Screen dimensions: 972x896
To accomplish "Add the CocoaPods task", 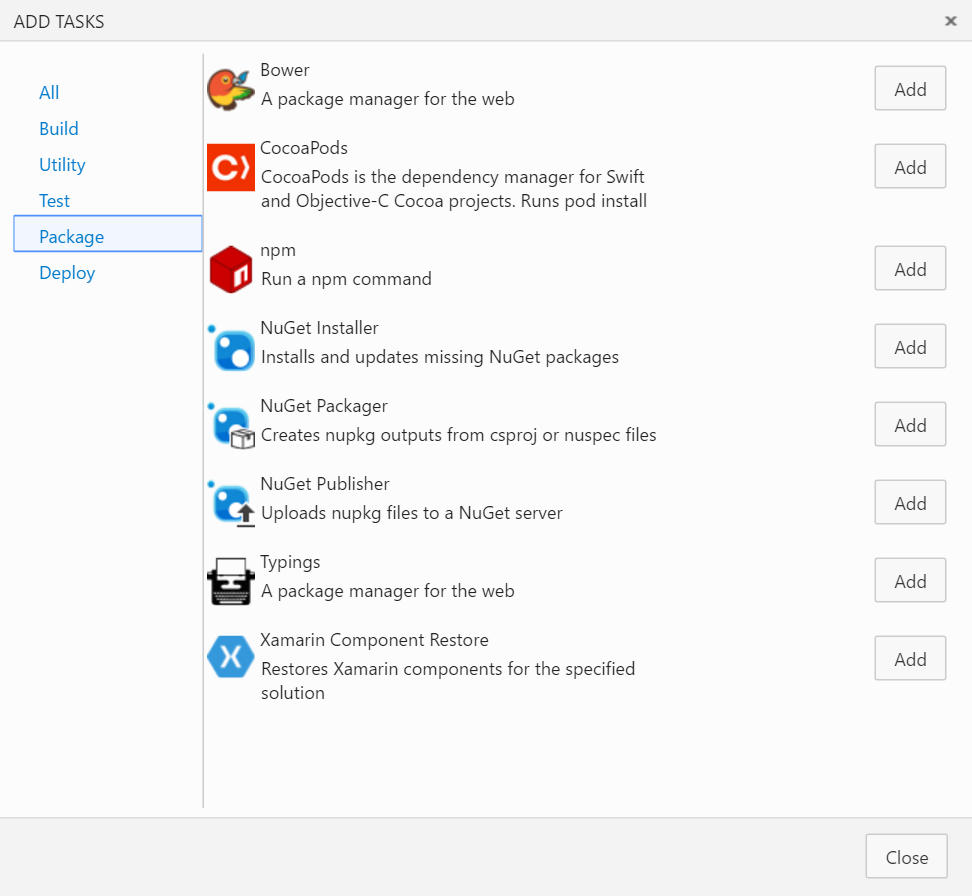I will pos(910,166).
